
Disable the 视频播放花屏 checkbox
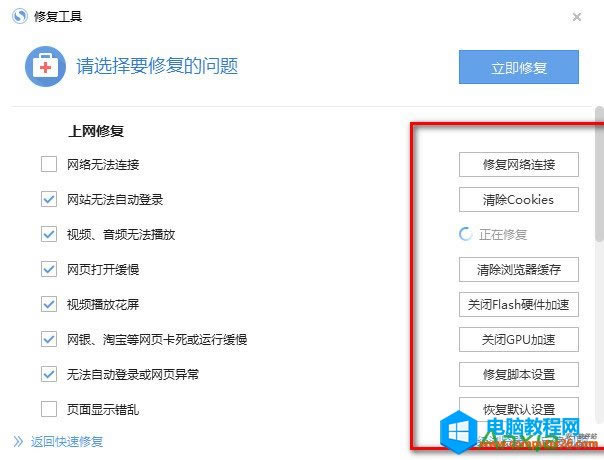(x=49, y=304)
